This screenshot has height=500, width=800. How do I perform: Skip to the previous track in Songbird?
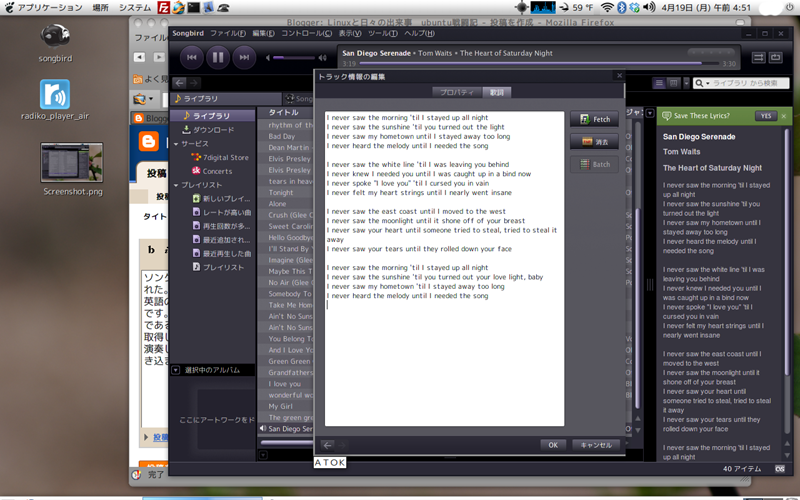pos(192,57)
